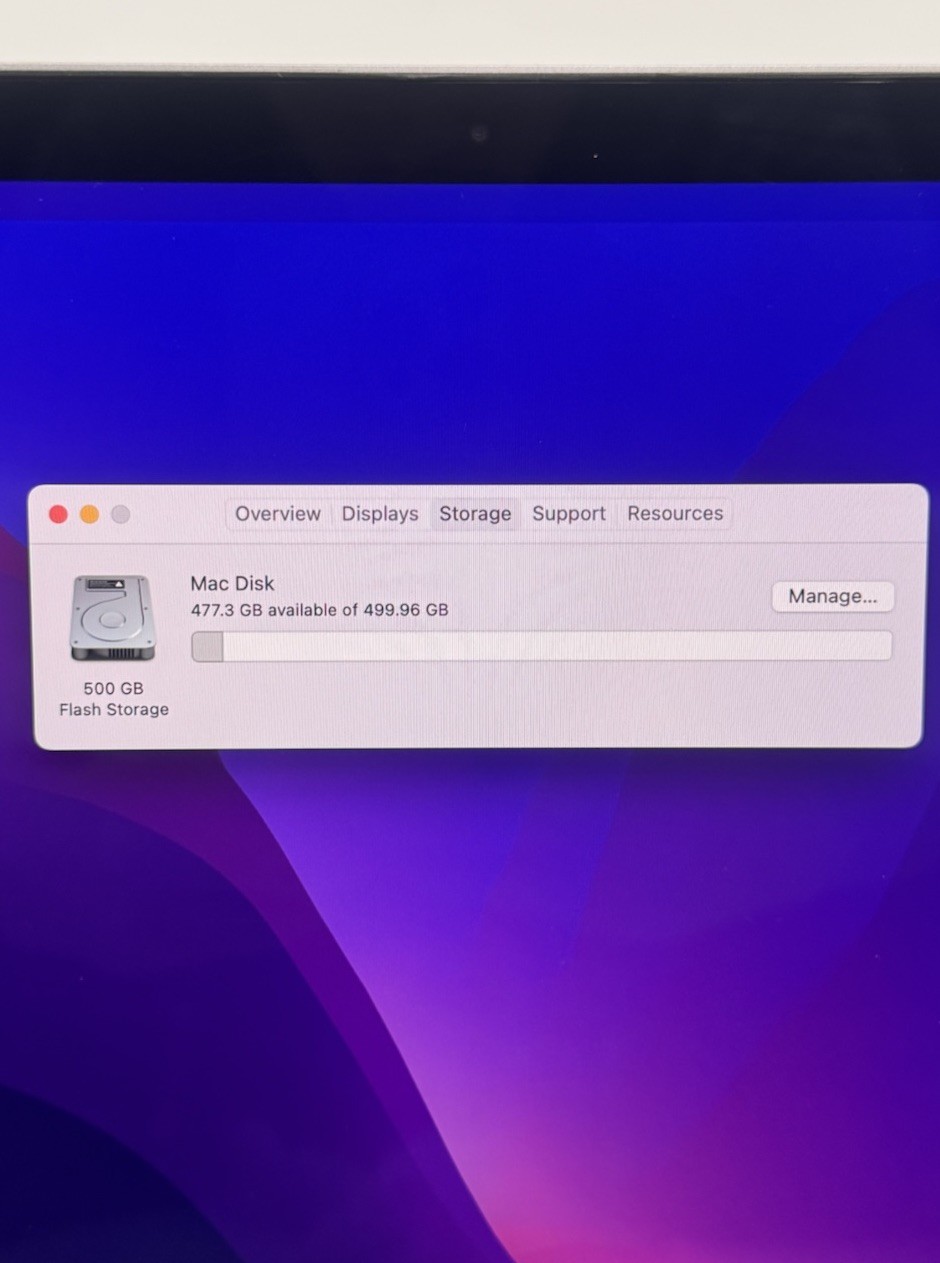Click the storage usage bar

(541, 646)
